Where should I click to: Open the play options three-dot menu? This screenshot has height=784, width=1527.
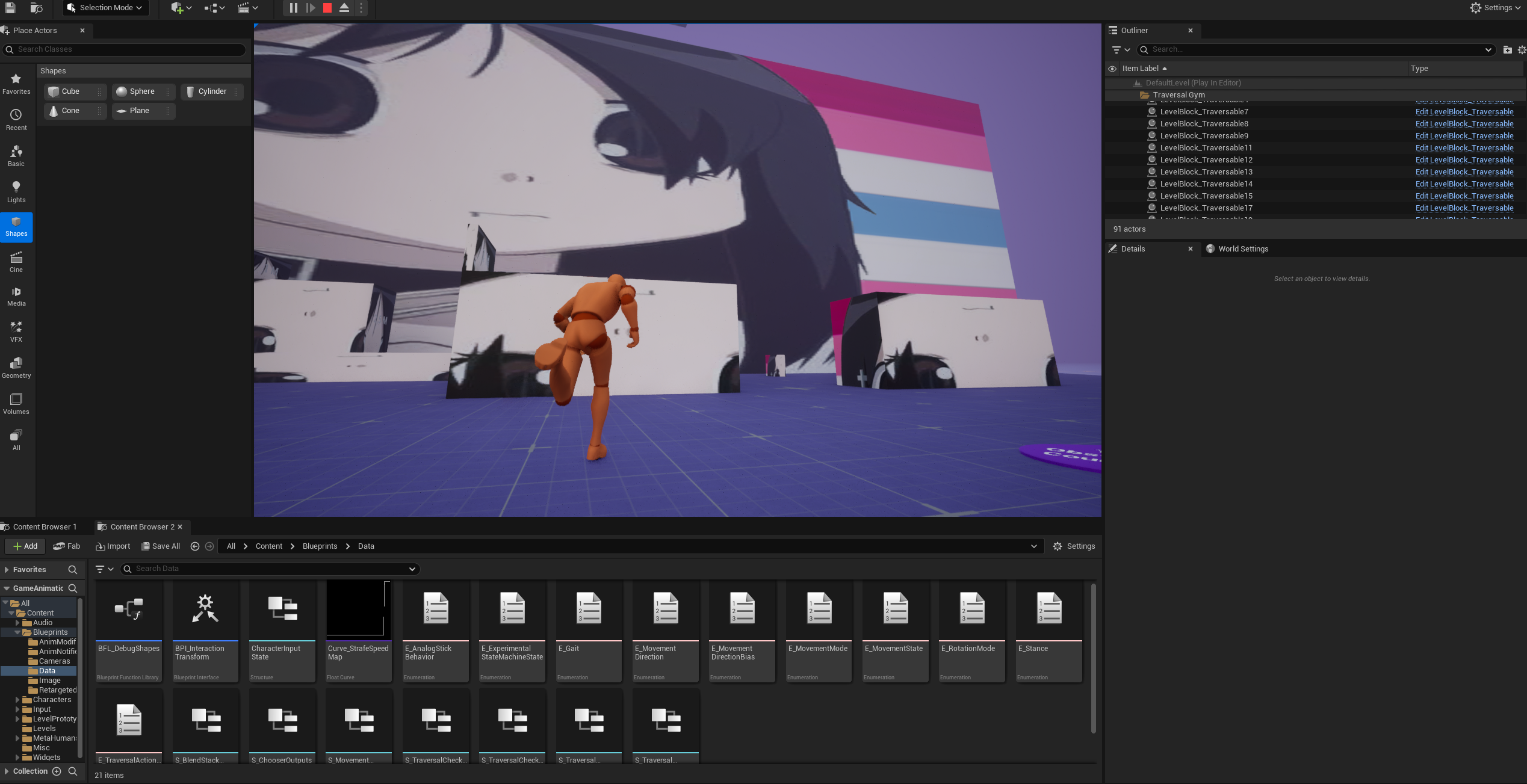[x=361, y=8]
